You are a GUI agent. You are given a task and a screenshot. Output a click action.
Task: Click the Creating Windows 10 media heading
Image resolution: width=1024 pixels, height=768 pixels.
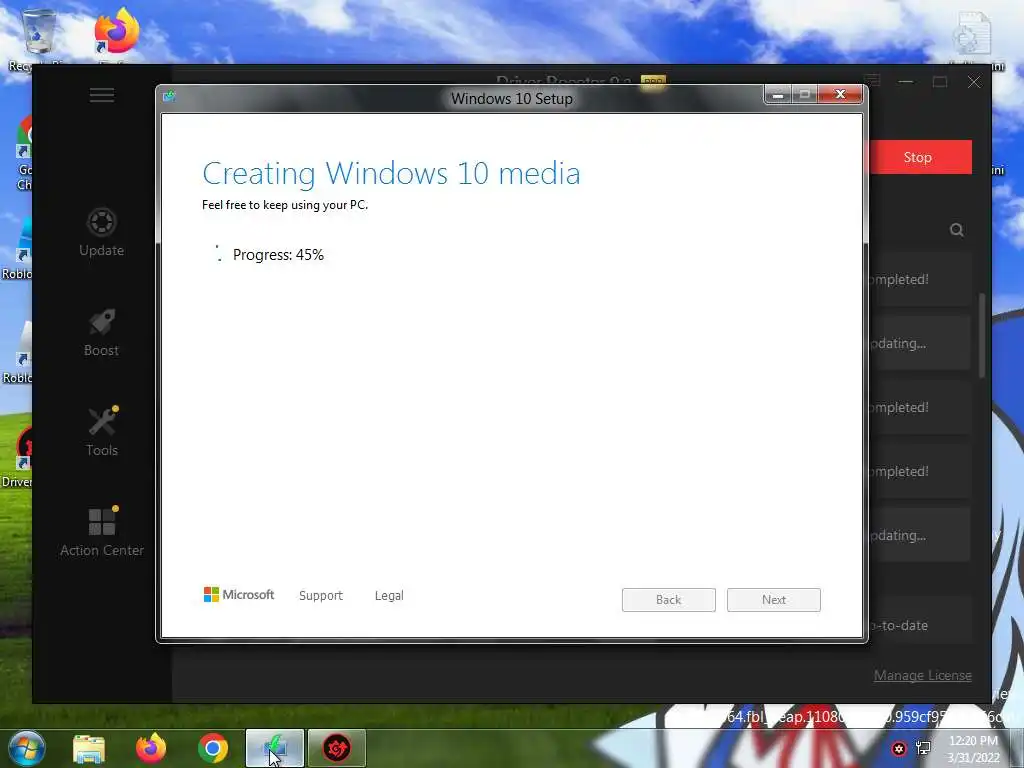click(391, 174)
